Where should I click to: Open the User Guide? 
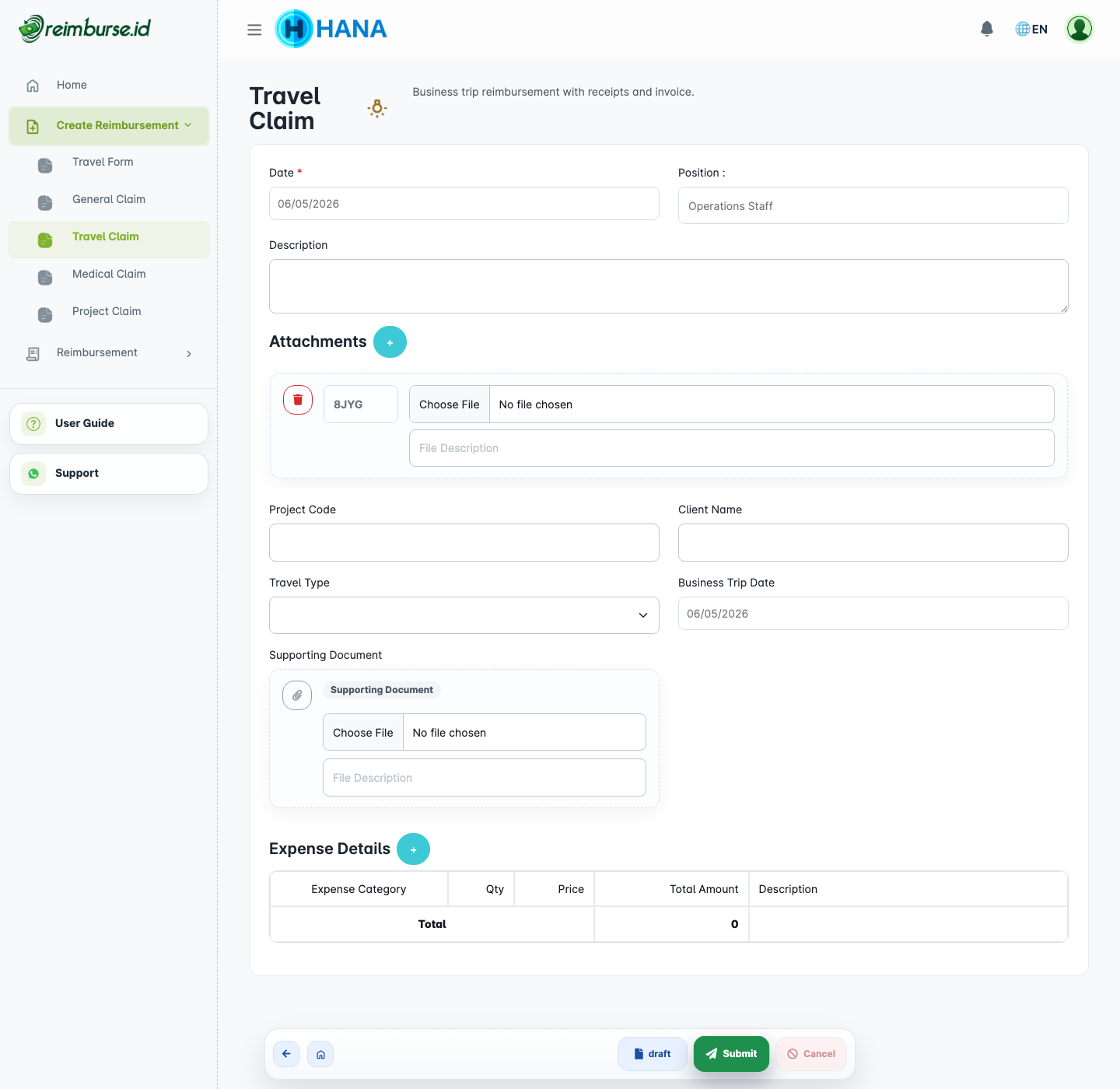pos(109,424)
